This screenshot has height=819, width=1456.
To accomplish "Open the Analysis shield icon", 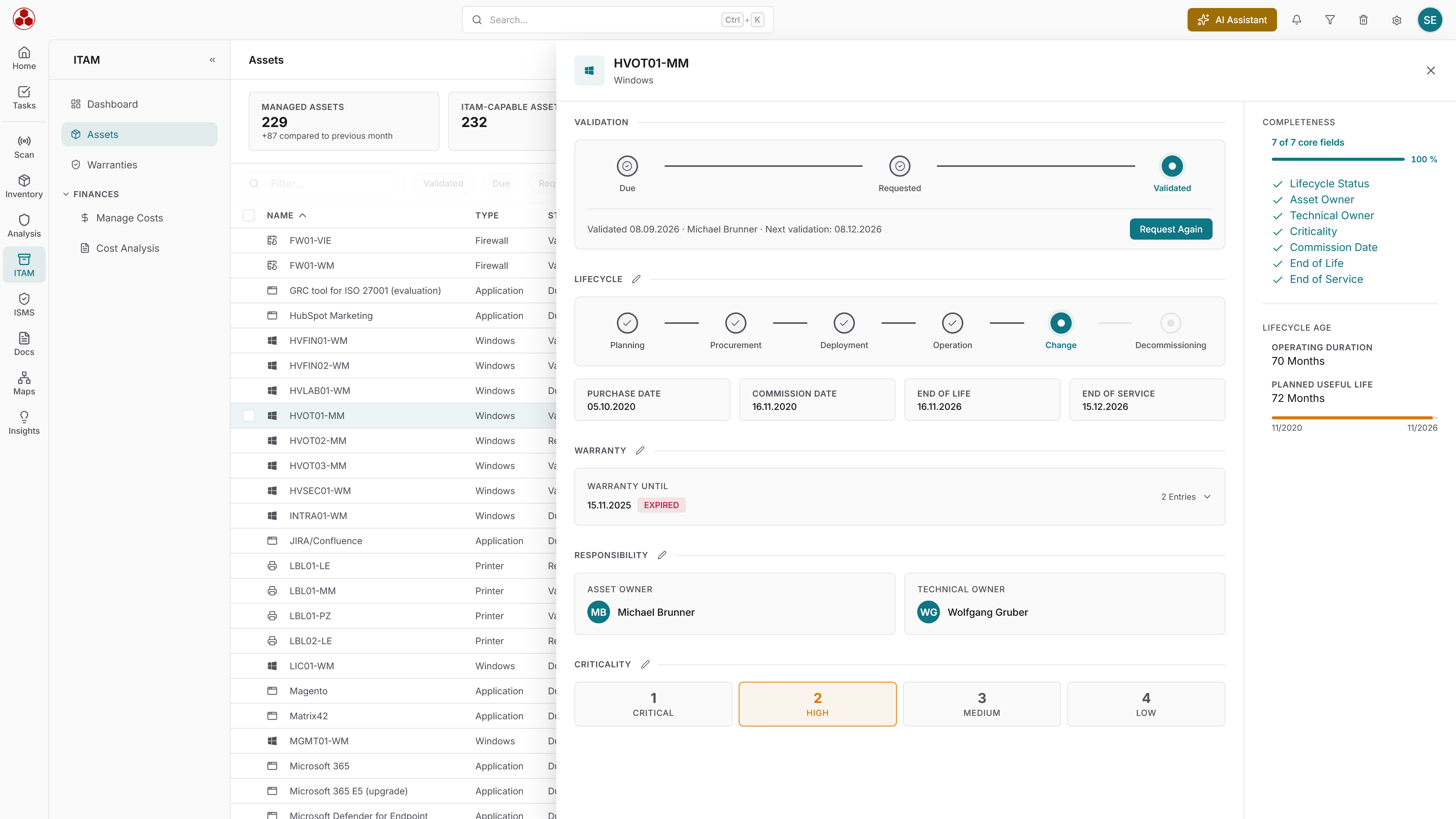I will 24,226.
